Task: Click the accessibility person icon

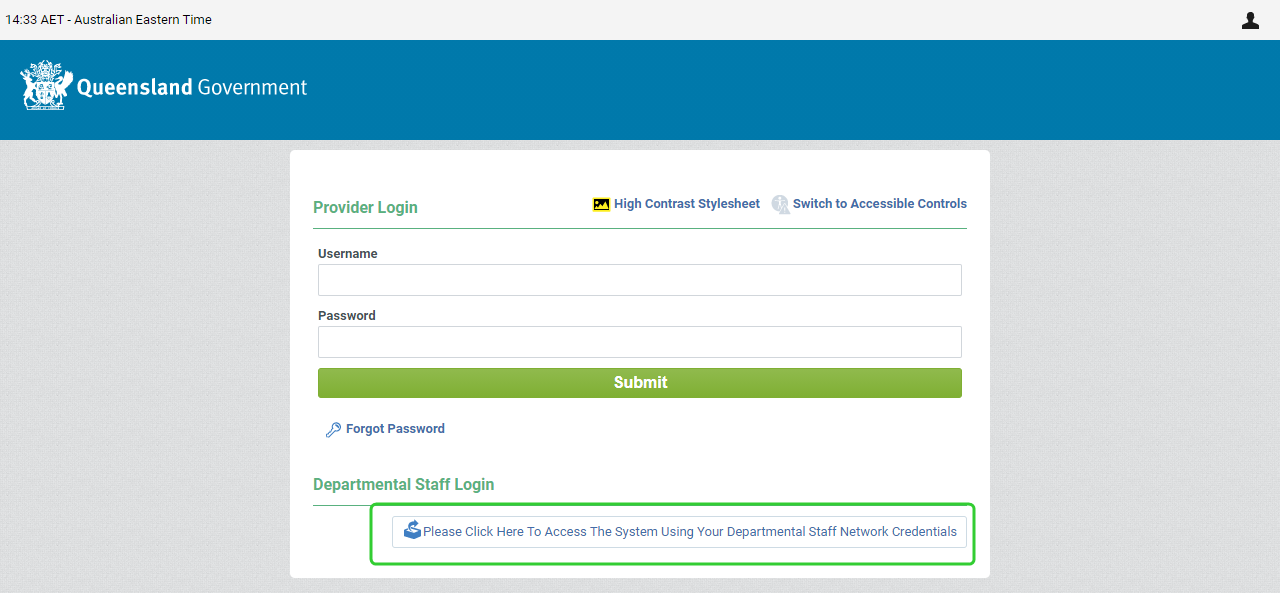Action: click(781, 204)
